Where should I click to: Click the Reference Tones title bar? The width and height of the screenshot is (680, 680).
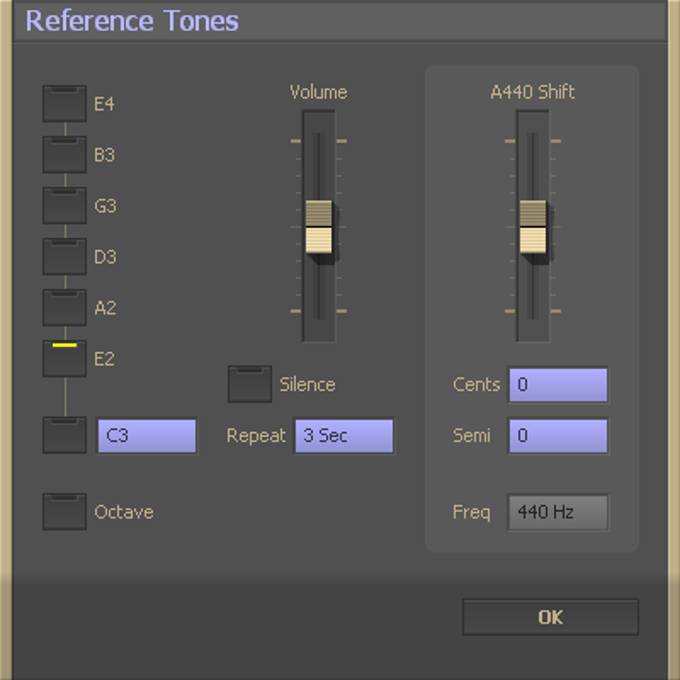click(340, 20)
